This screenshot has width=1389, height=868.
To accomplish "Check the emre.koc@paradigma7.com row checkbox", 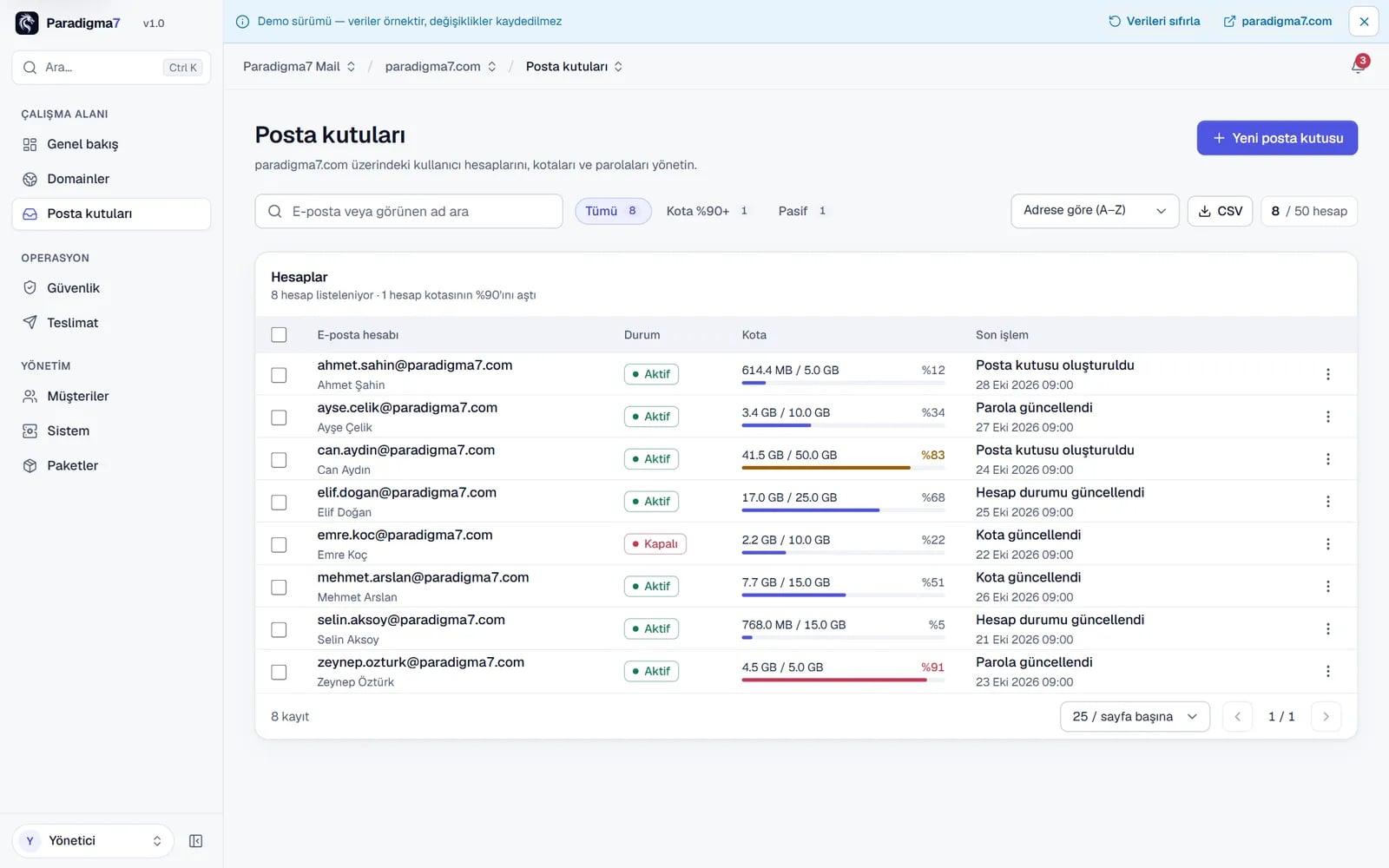I will click(x=279, y=545).
